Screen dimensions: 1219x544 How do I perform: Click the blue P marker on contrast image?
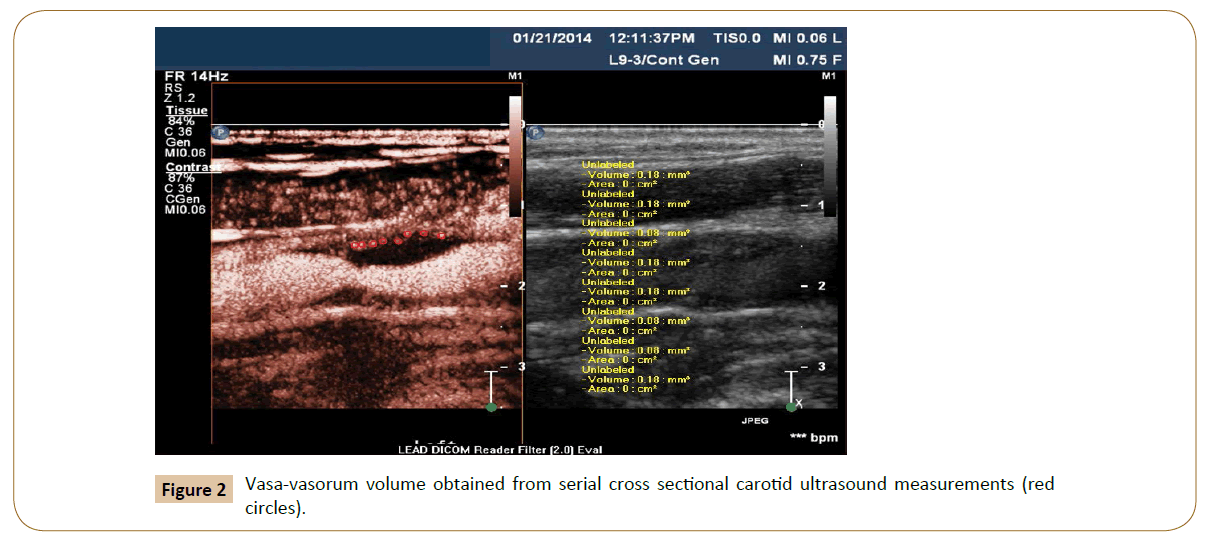[220, 132]
